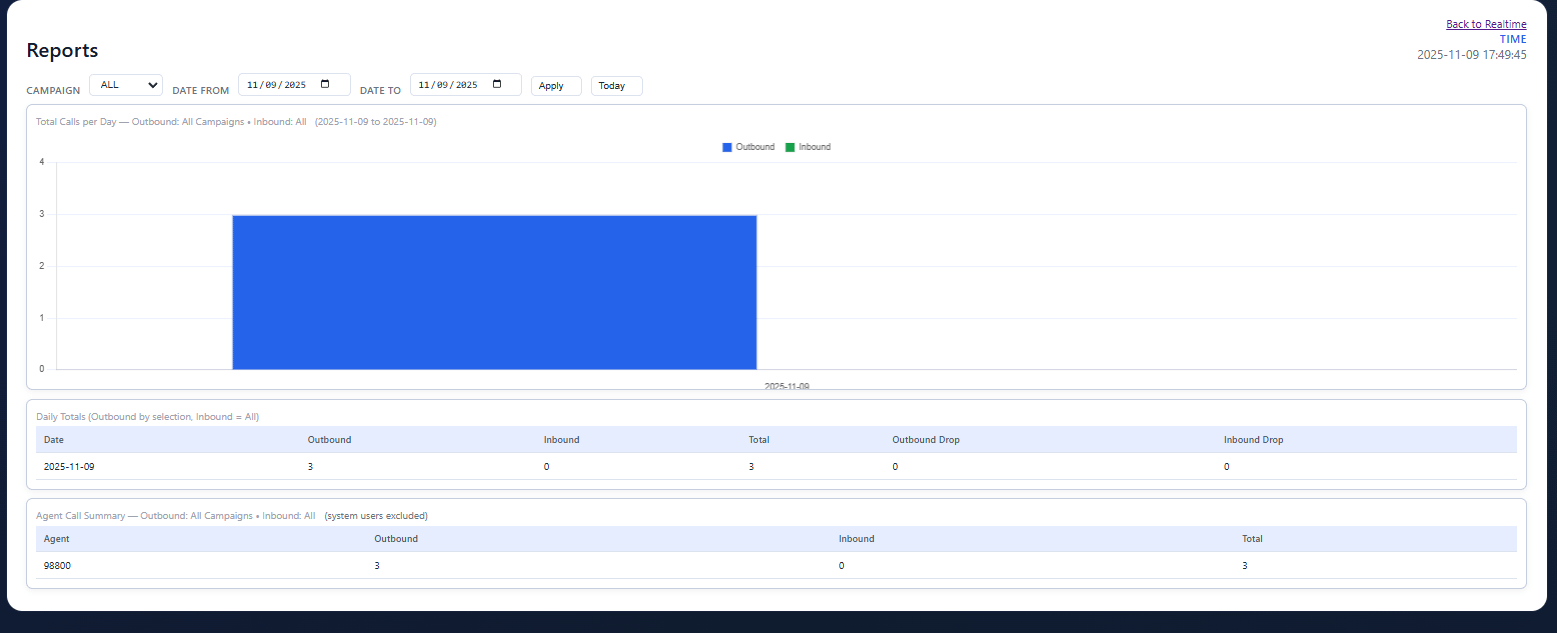This screenshot has height=633, width=1557.
Task: Click the Agent column header
Action: pos(55,538)
